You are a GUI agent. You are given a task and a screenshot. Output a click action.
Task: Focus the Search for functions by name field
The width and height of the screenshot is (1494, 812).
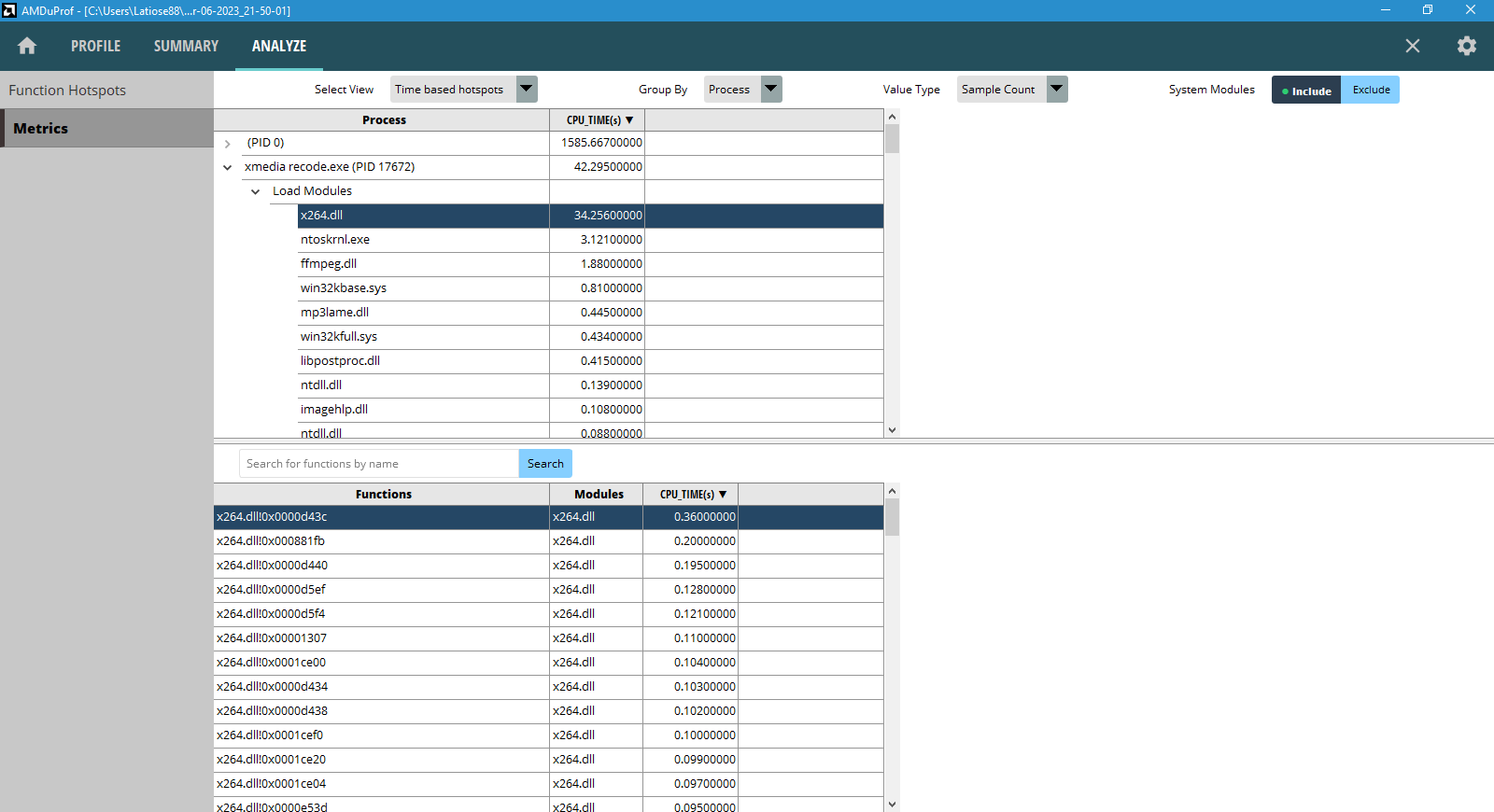pos(379,464)
